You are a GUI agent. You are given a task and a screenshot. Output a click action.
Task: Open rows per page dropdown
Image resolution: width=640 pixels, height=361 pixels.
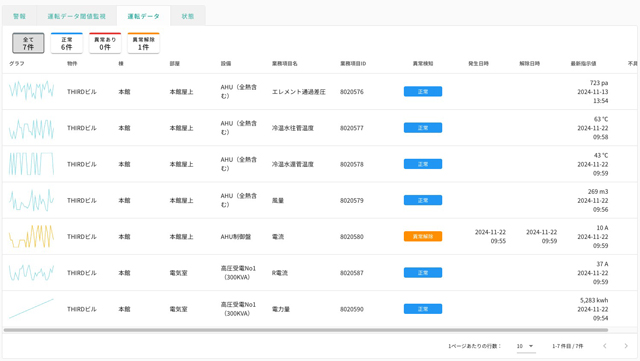click(x=525, y=346)
